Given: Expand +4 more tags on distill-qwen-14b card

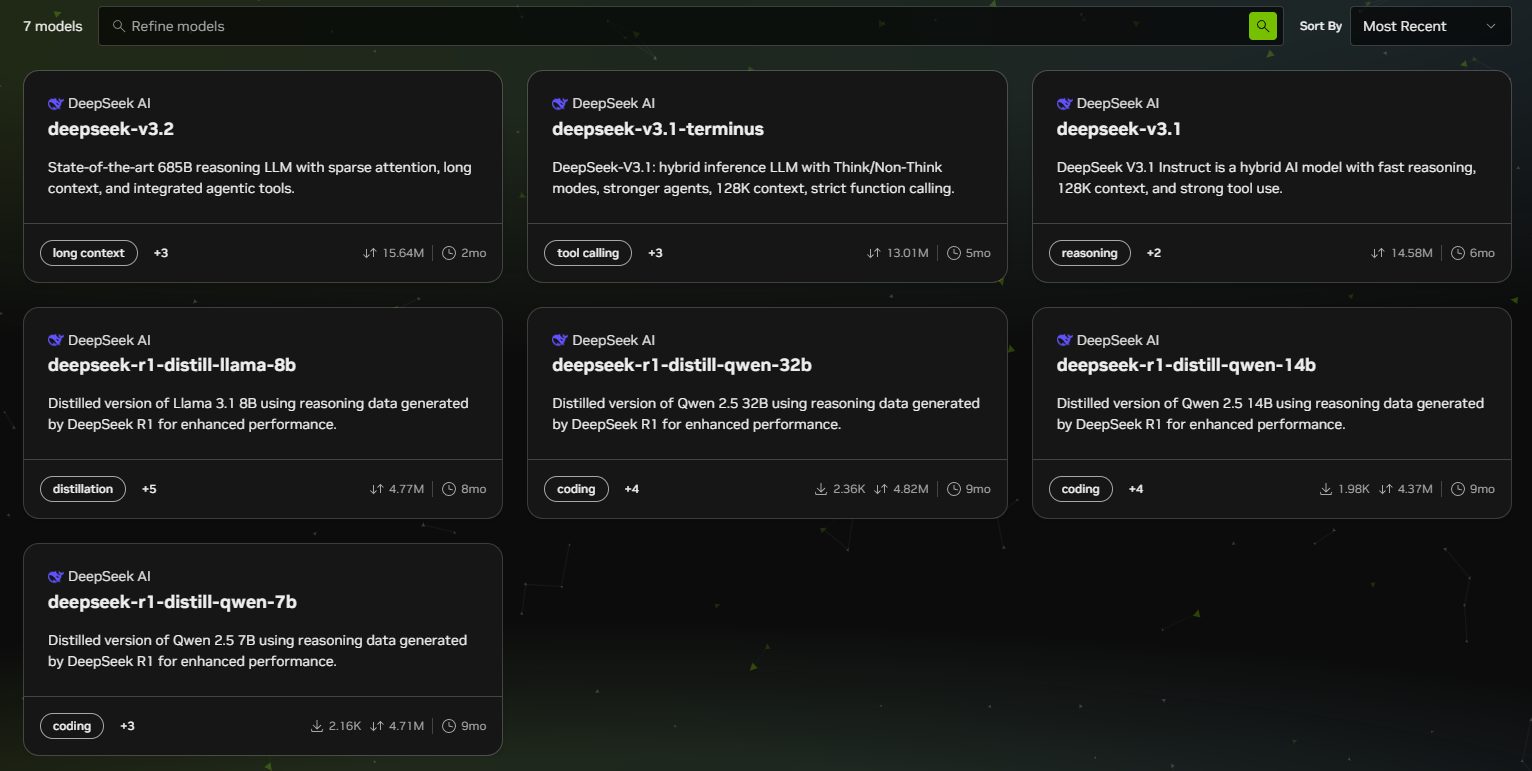Looking at the screenshot, I should 1136,489.
